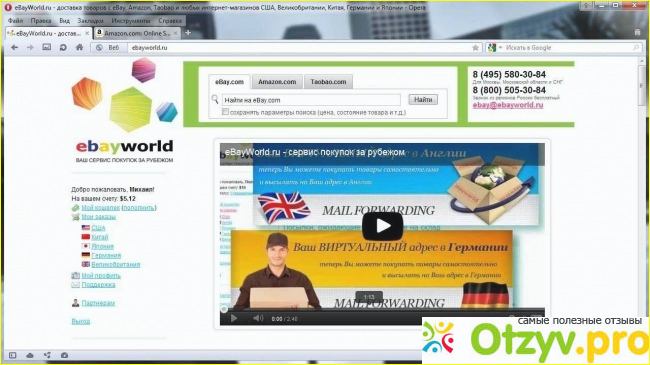Mute the video using the speaker icon
The width and height of the screenshot is (650, 365).
(x=258, y=318)
